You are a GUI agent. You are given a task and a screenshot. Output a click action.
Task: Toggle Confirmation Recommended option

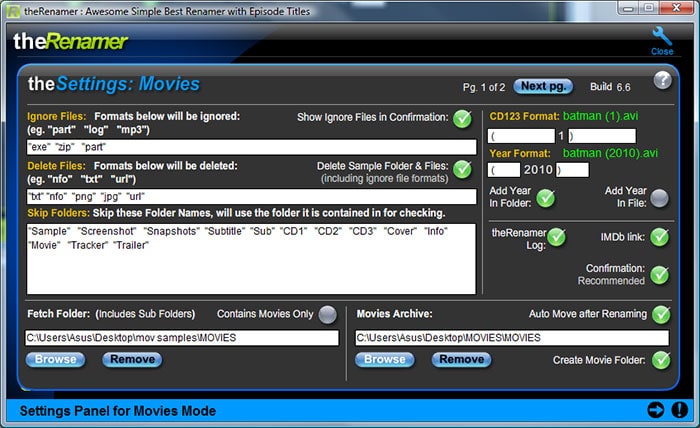(660, 275)
